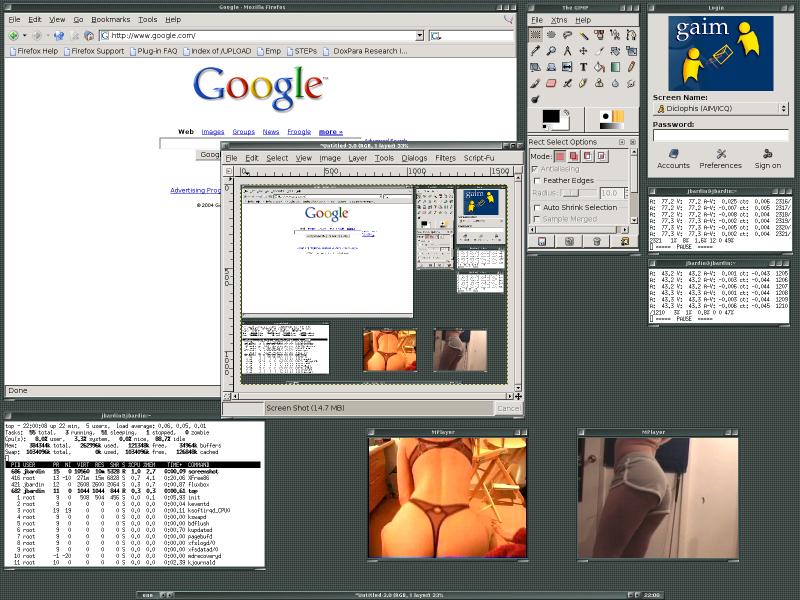Open the Firefox search engine dropdown
This screenshot has height=600, width=800.
click(435, 36)
